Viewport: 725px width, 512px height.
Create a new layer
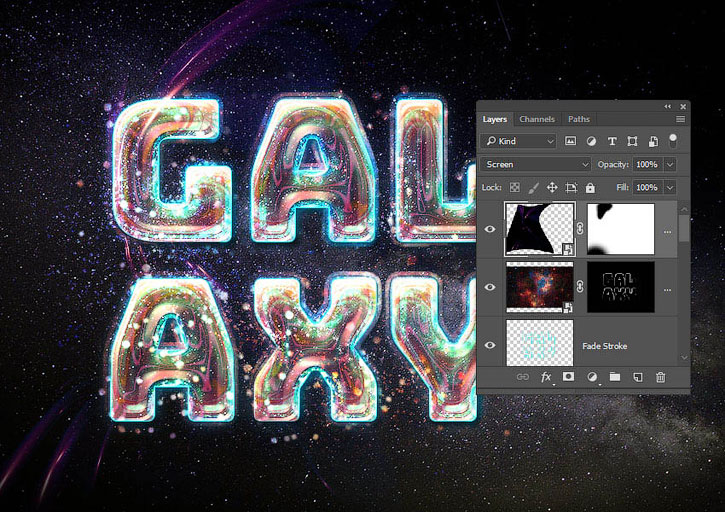638,377
